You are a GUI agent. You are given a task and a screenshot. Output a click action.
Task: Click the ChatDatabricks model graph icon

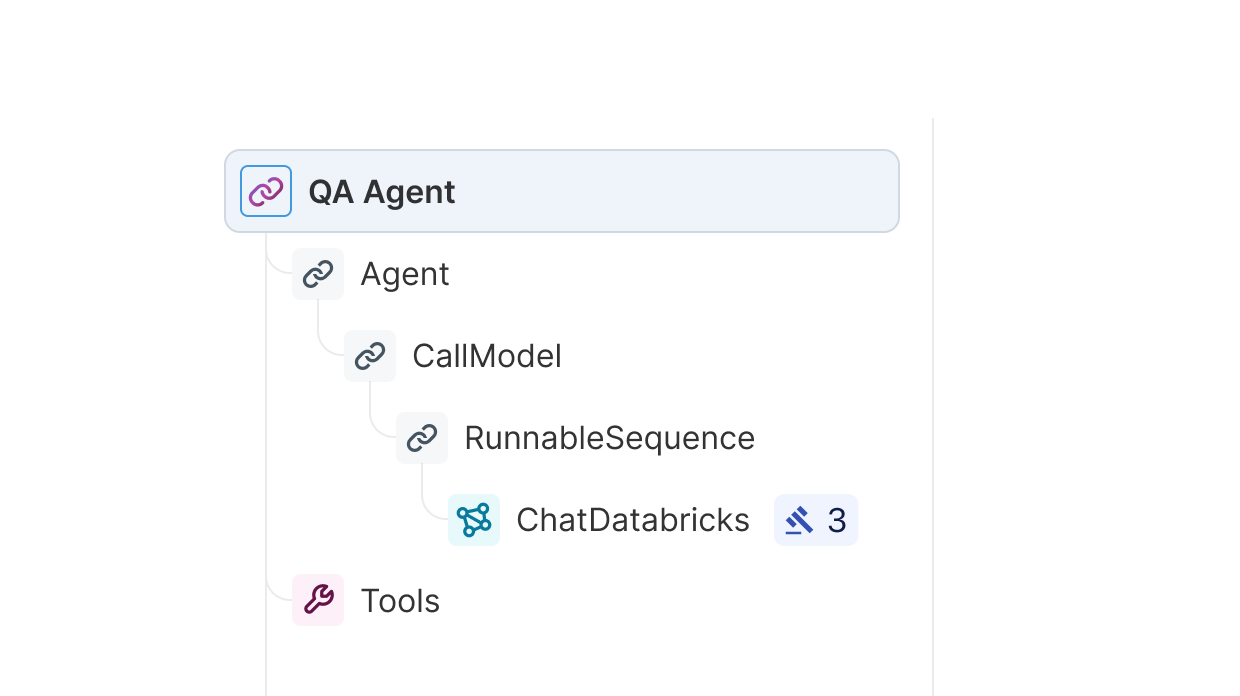click(474, 520)
